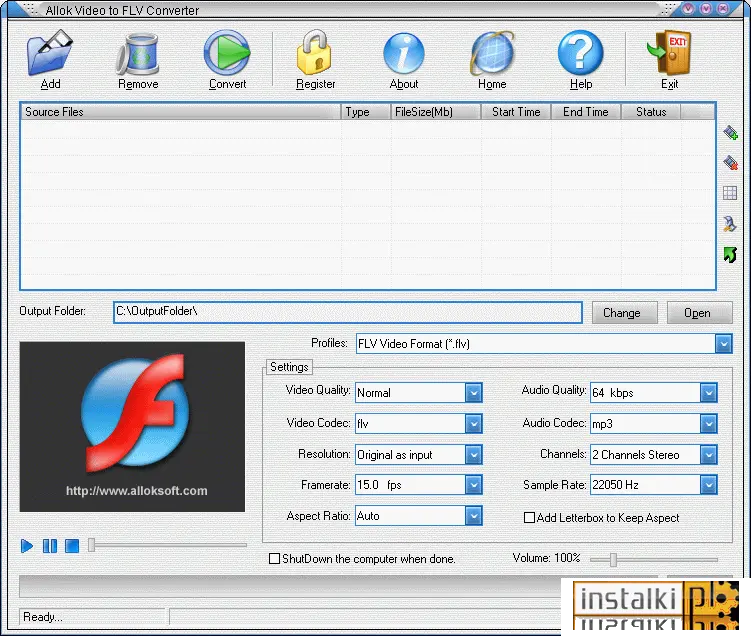This screenshot has width=751, height=636.
Task: Open the Framerate dropdown
Action: coord(473,485)
